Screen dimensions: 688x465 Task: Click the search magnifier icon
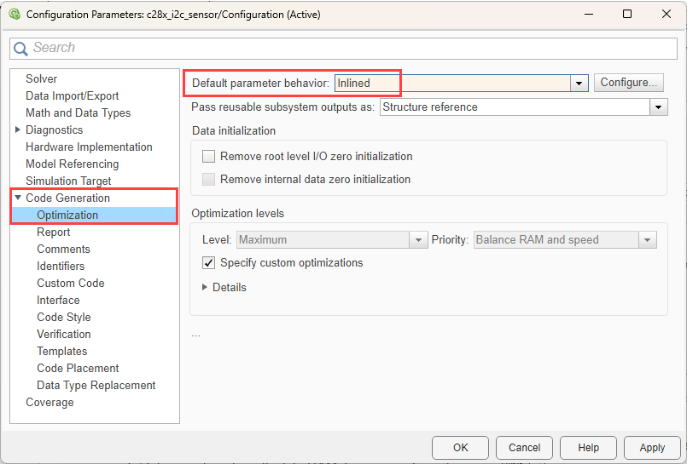coord(21,48)
